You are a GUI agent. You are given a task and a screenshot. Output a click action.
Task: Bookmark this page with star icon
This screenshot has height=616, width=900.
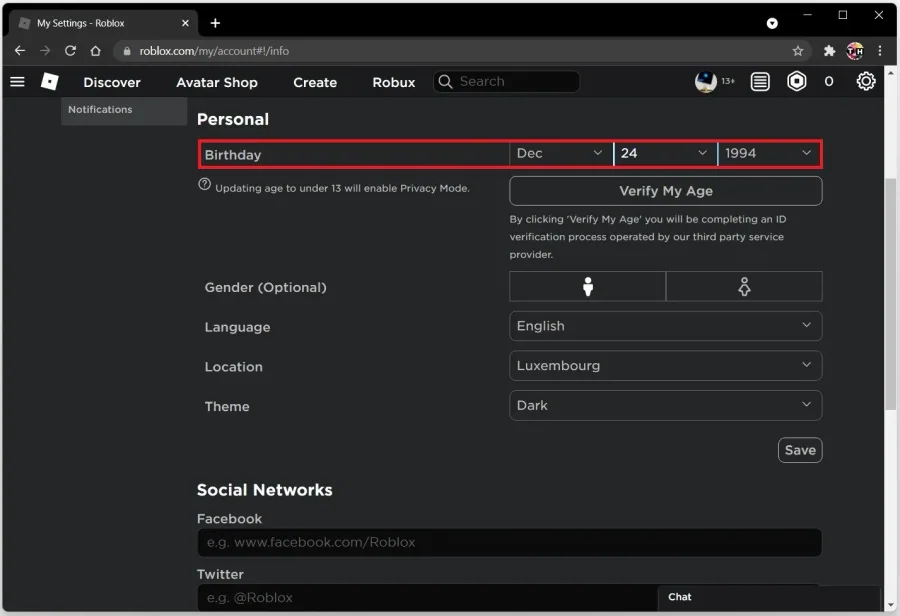point(798,51)
